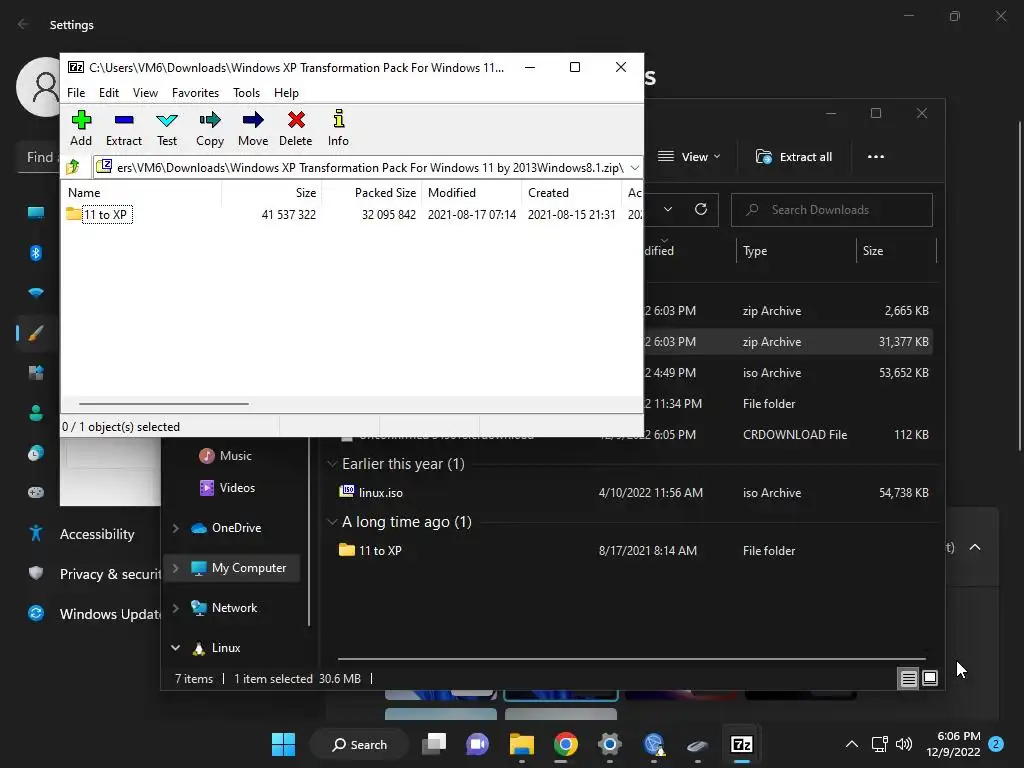Open File Explorer from the taskbar
The height and width of the screenshot is (768, 1024).
(x=522, y=744)
